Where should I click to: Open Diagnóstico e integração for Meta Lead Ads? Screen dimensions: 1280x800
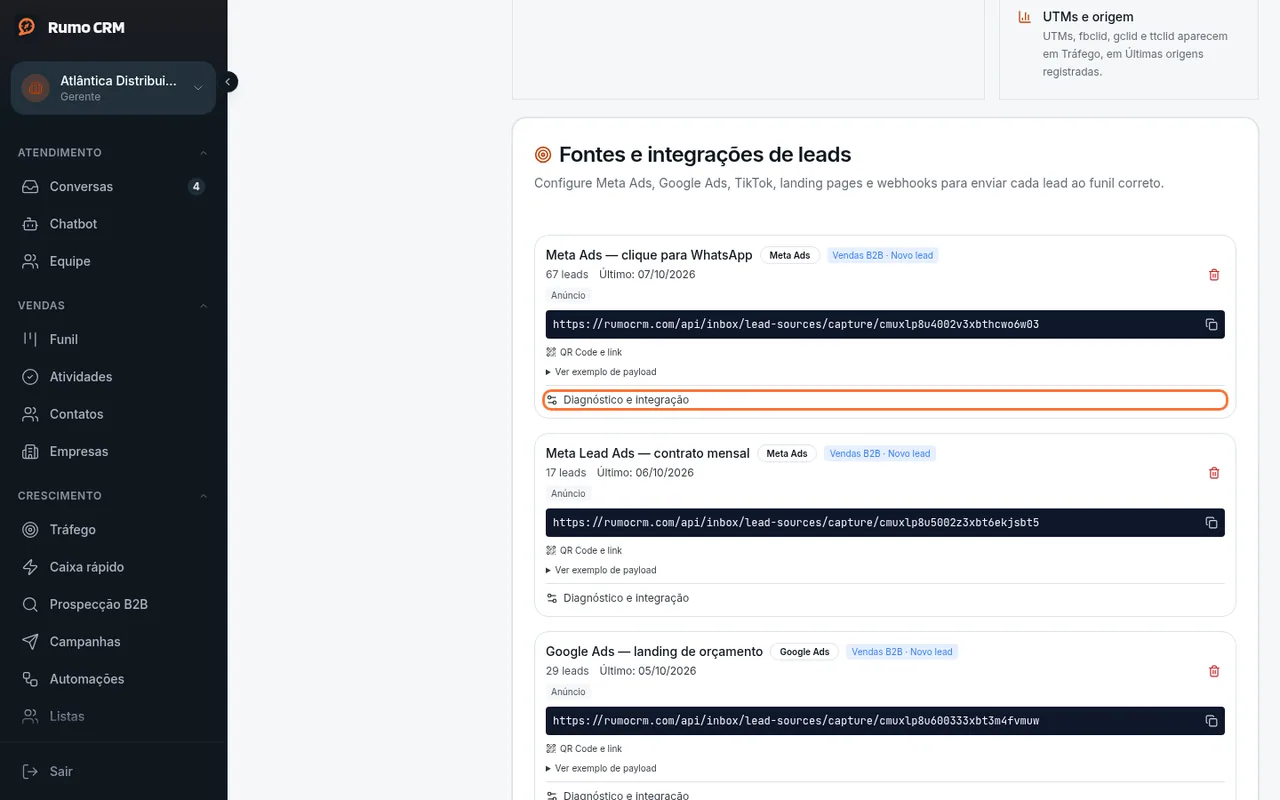point(885,598)
